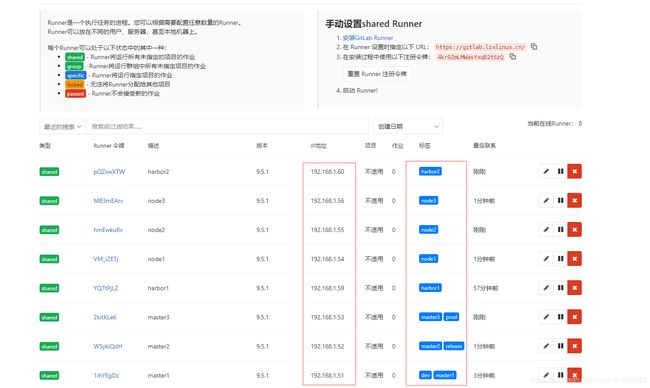Click the master3 tag label

tap(430, 317)
